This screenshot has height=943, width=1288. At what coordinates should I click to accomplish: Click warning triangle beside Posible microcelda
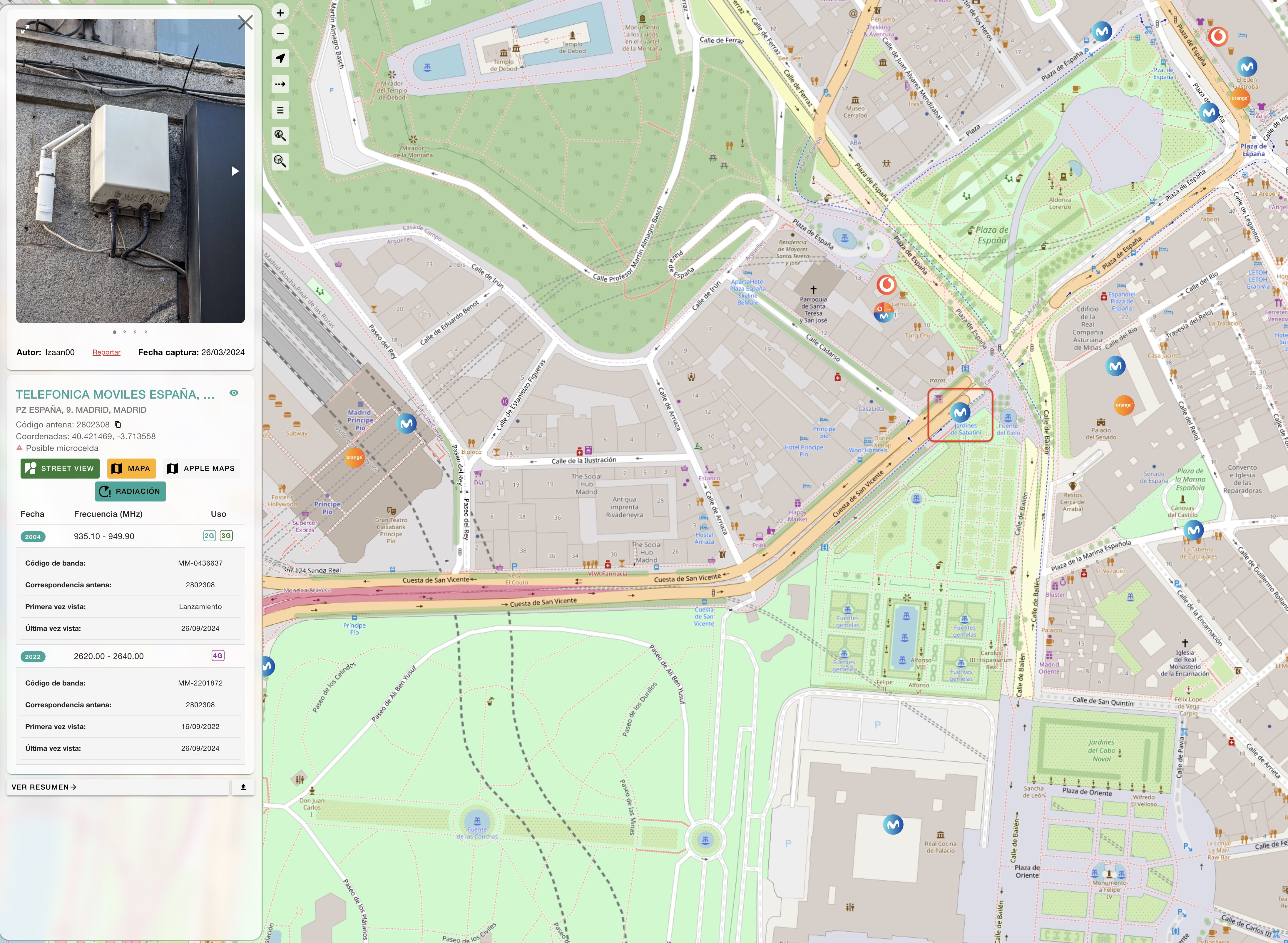click(19, 448)
